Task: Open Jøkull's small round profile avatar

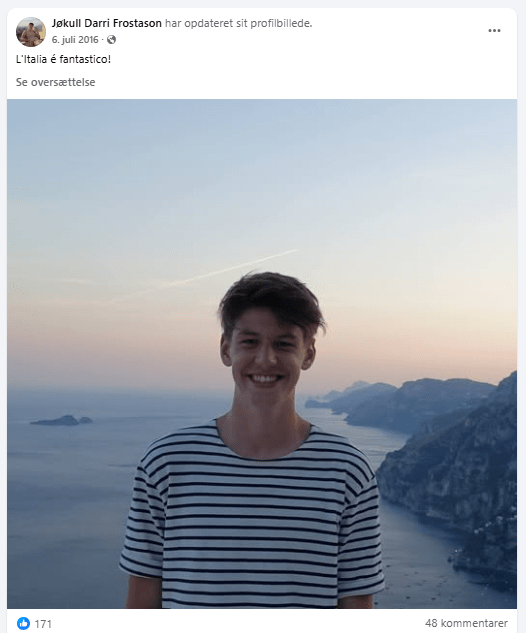Action: [31, 32]
